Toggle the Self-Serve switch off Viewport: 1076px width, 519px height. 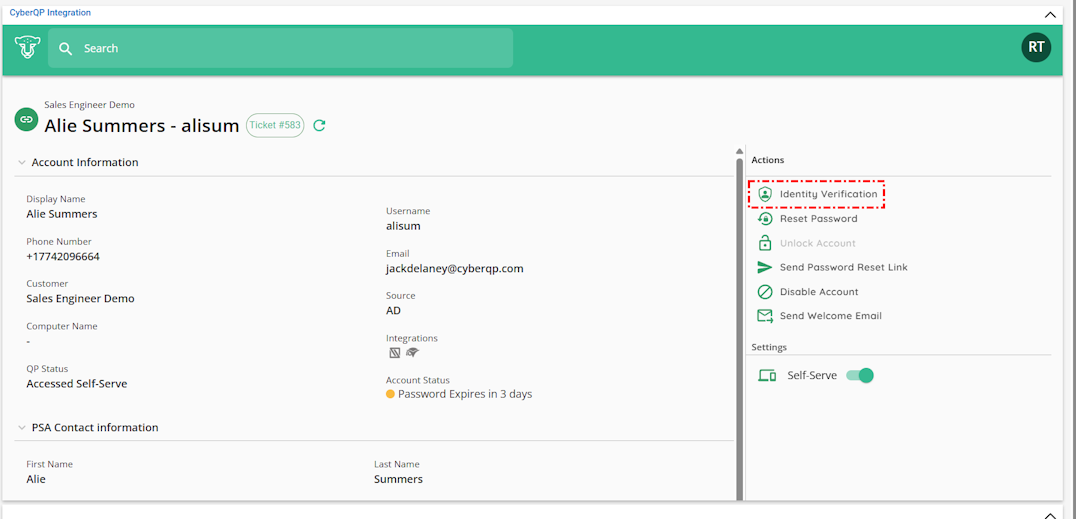pyautogui.click(x=860, y=376)
